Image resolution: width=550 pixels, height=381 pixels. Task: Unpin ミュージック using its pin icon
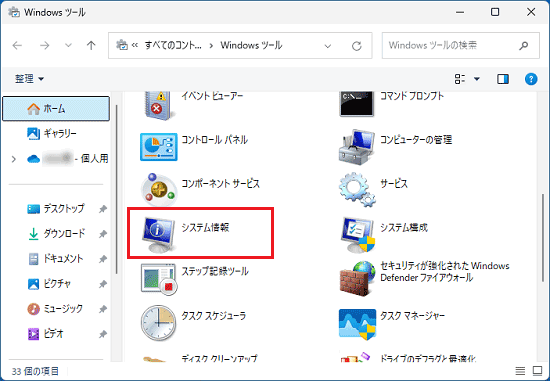point(102,309)
